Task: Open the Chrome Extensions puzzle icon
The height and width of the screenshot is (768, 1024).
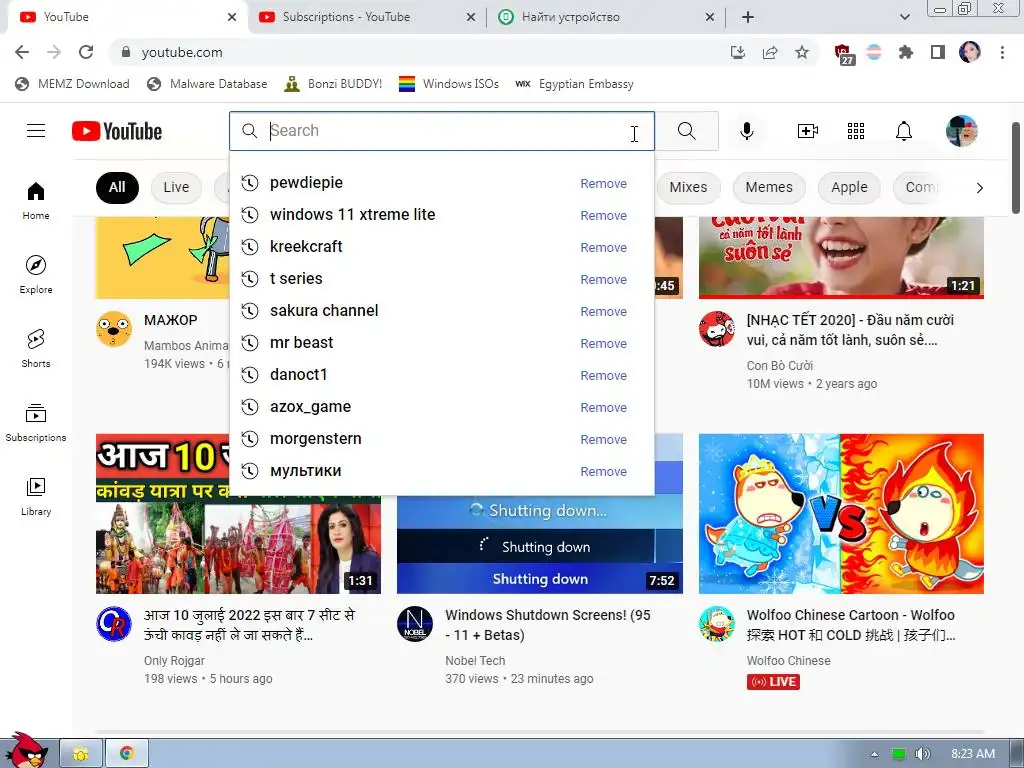Action: click(x=906, y=52)
